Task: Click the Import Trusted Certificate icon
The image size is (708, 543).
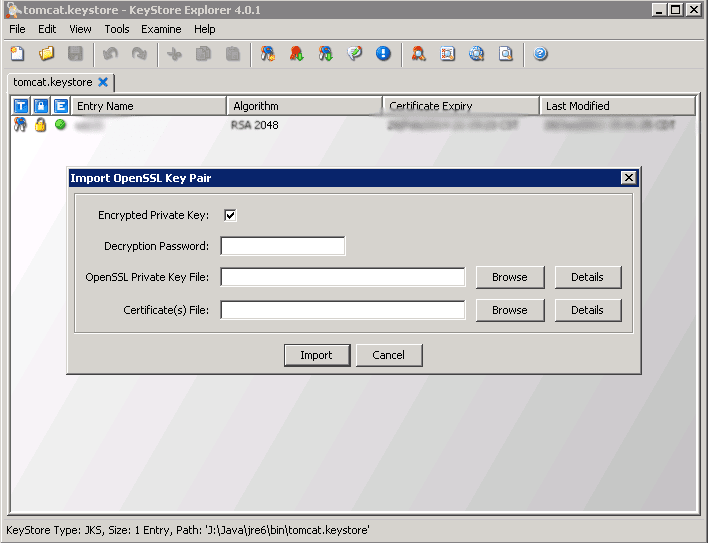Action: click(x=297, y=54)
